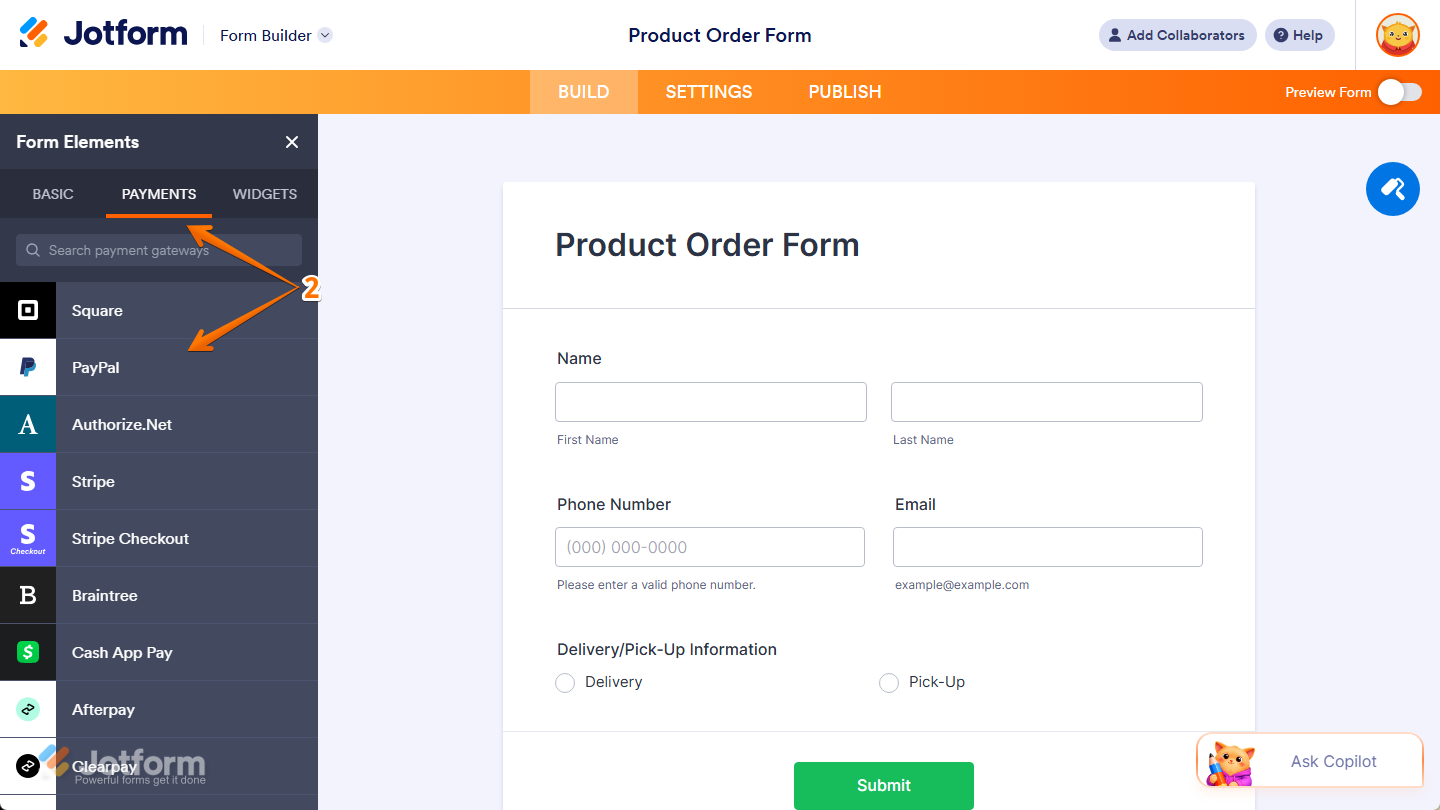Enable the Preview Form toggle

1398,91
